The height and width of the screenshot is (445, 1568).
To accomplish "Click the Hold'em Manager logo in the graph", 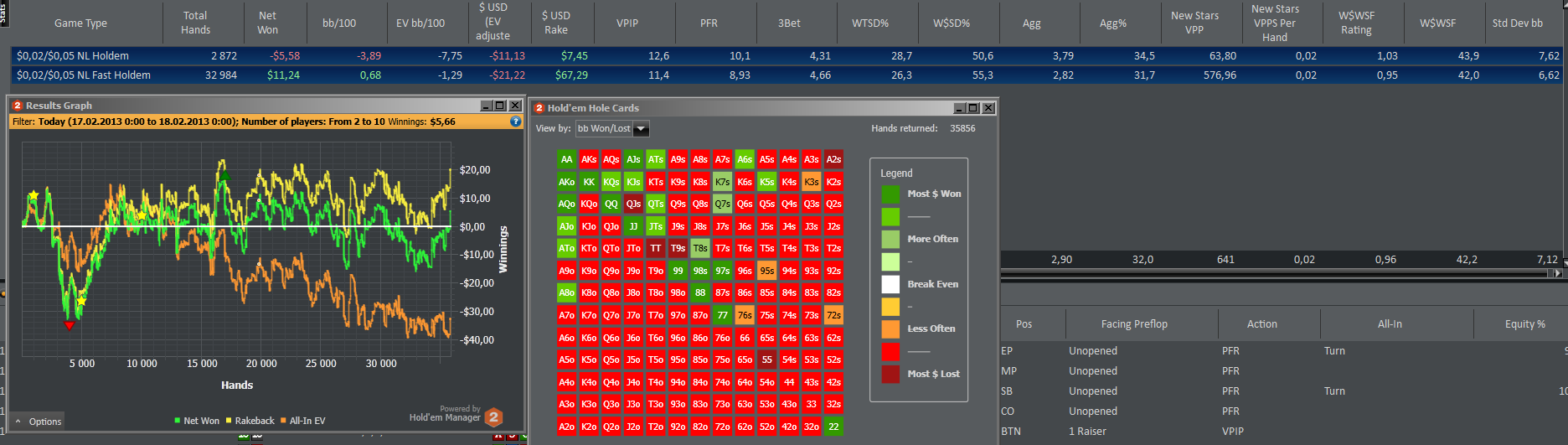I will [494, 417].
